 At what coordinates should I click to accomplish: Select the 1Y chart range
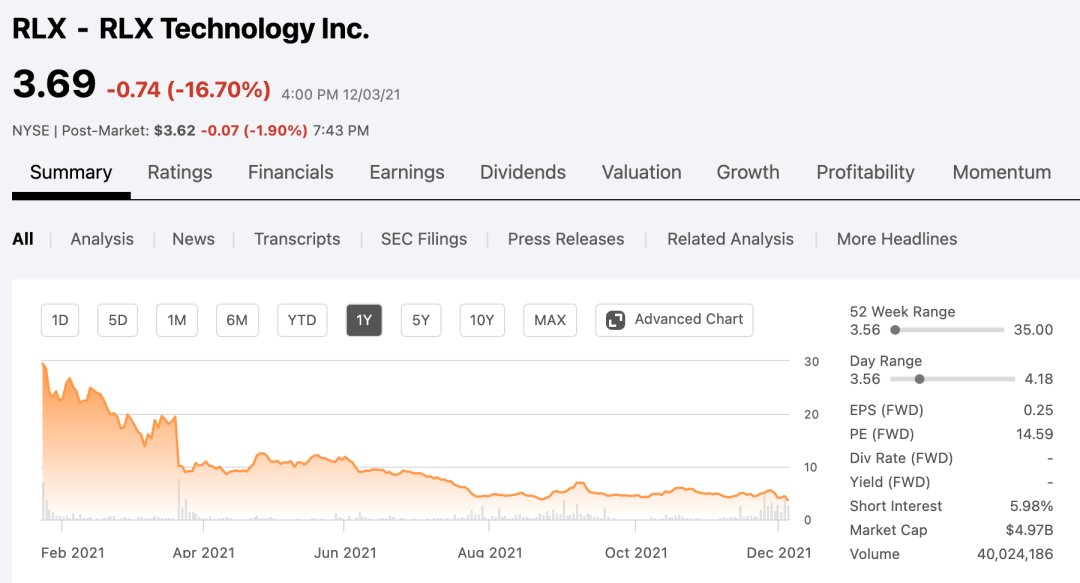tap(364, 320)
